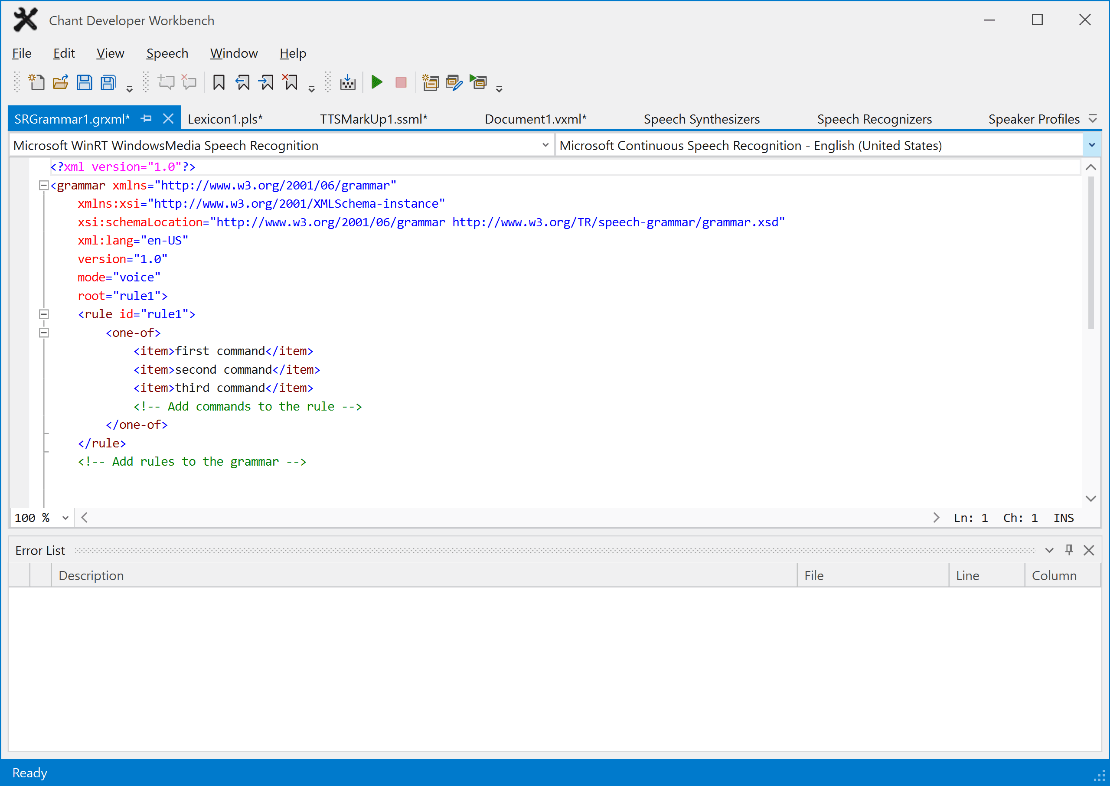Click the 'third command' item line
The image size is (1110, 786).
coord(223,388)
